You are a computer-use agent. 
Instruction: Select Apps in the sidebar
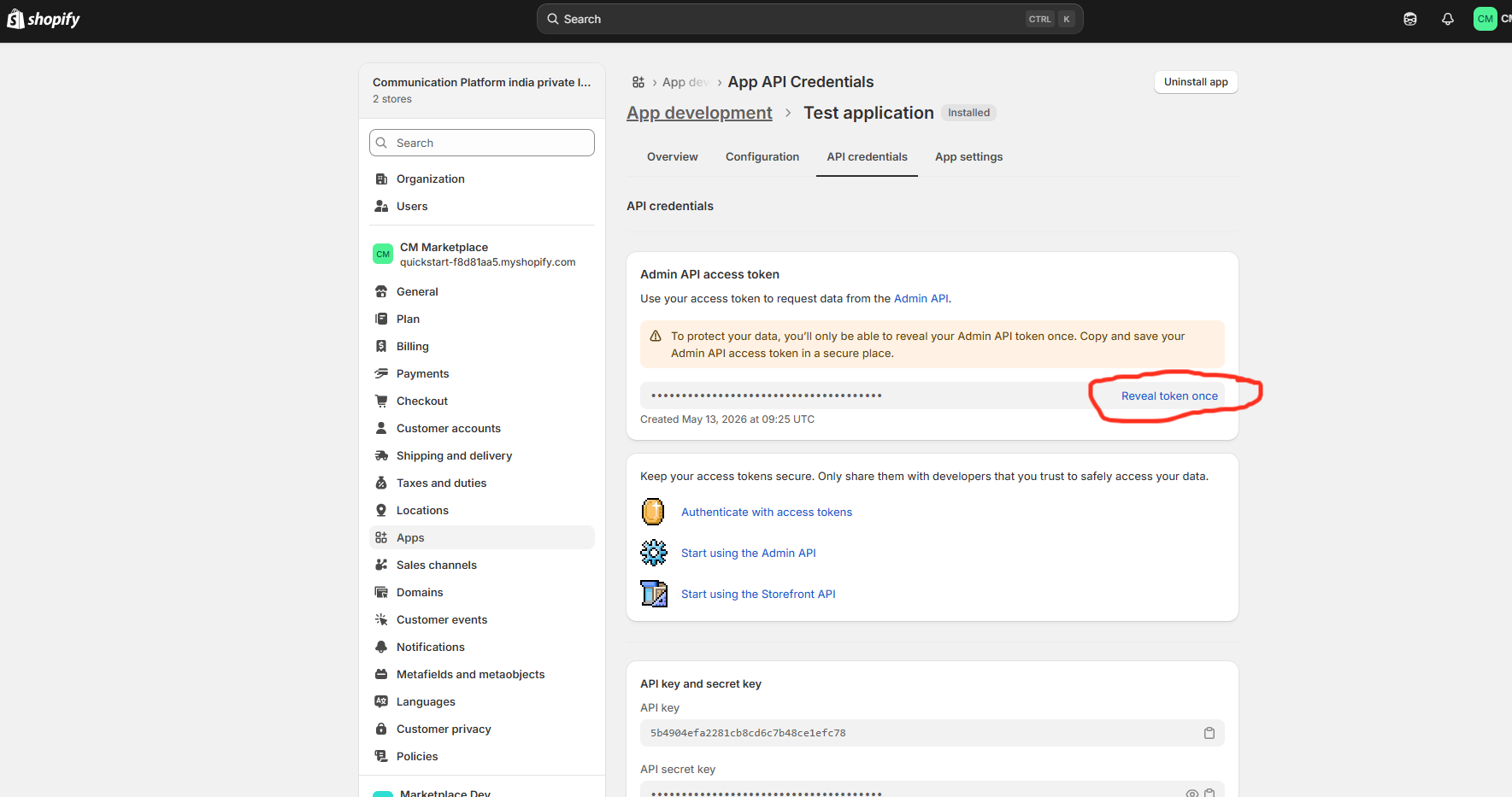[x=482, y=537]
